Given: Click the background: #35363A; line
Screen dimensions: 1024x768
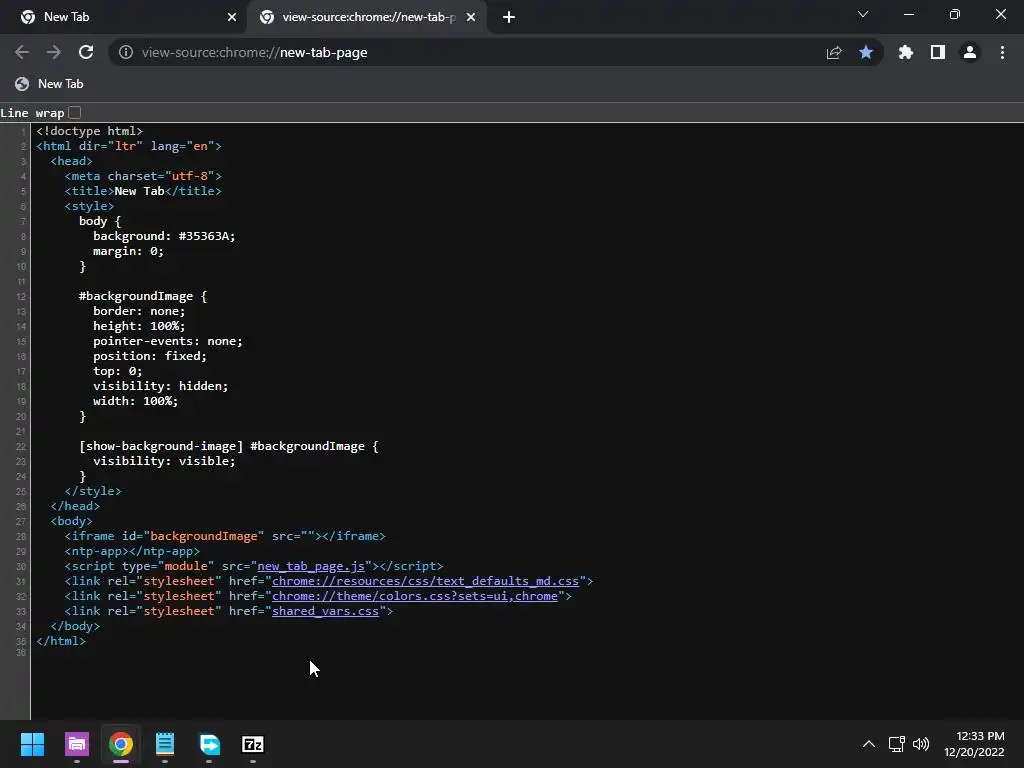Looking at the screenshot, I should tap(164, 236).
